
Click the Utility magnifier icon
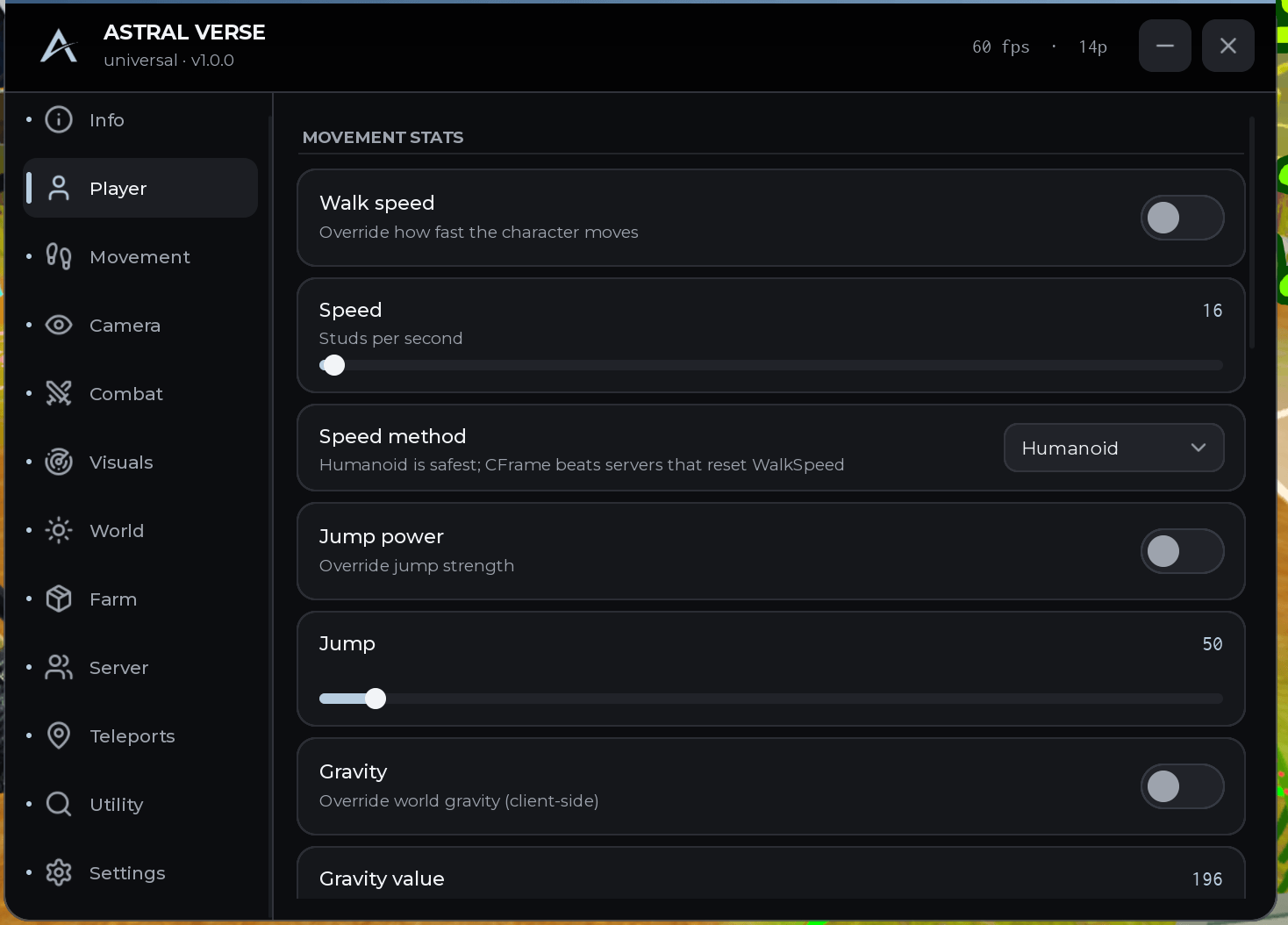(59, 804)
